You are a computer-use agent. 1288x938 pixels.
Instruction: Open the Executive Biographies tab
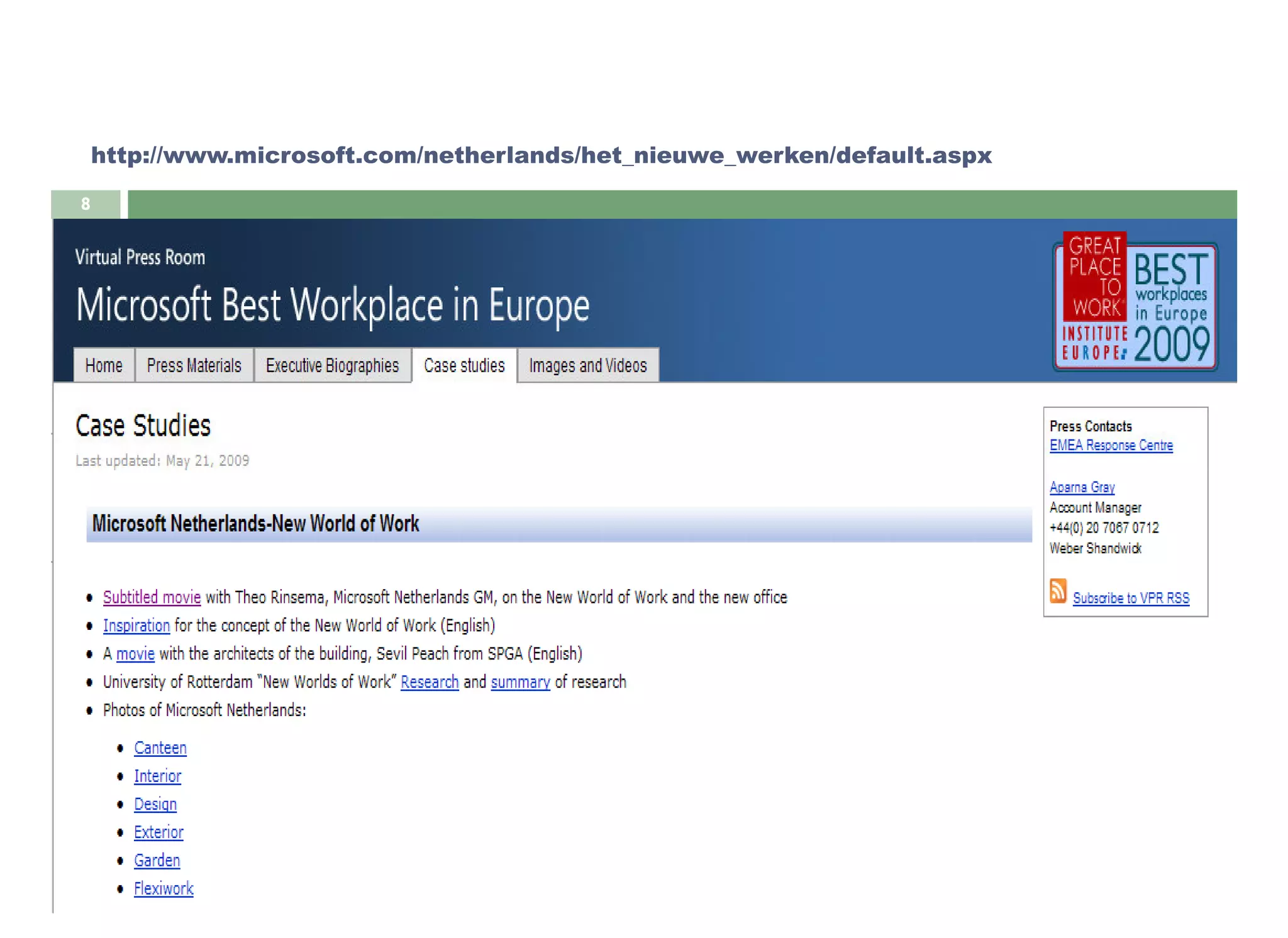[x=332, y=365]
